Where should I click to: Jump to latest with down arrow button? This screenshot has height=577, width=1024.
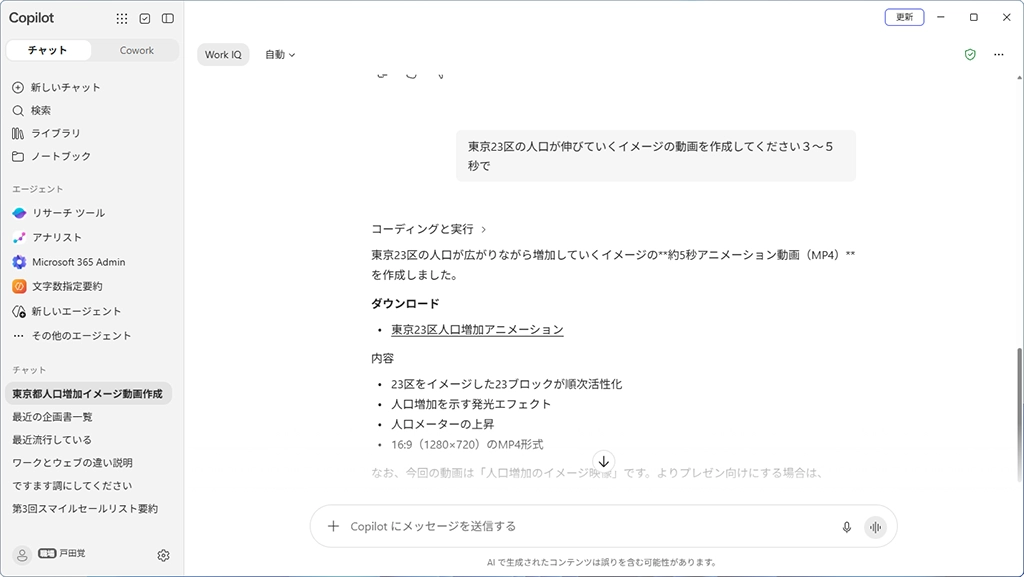click(x=603, y=461)
